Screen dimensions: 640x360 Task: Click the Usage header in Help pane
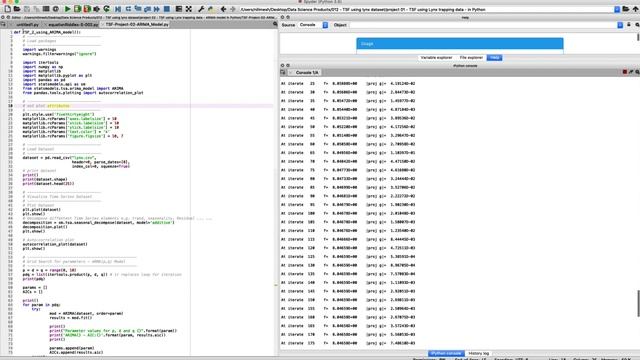point(460,44)
